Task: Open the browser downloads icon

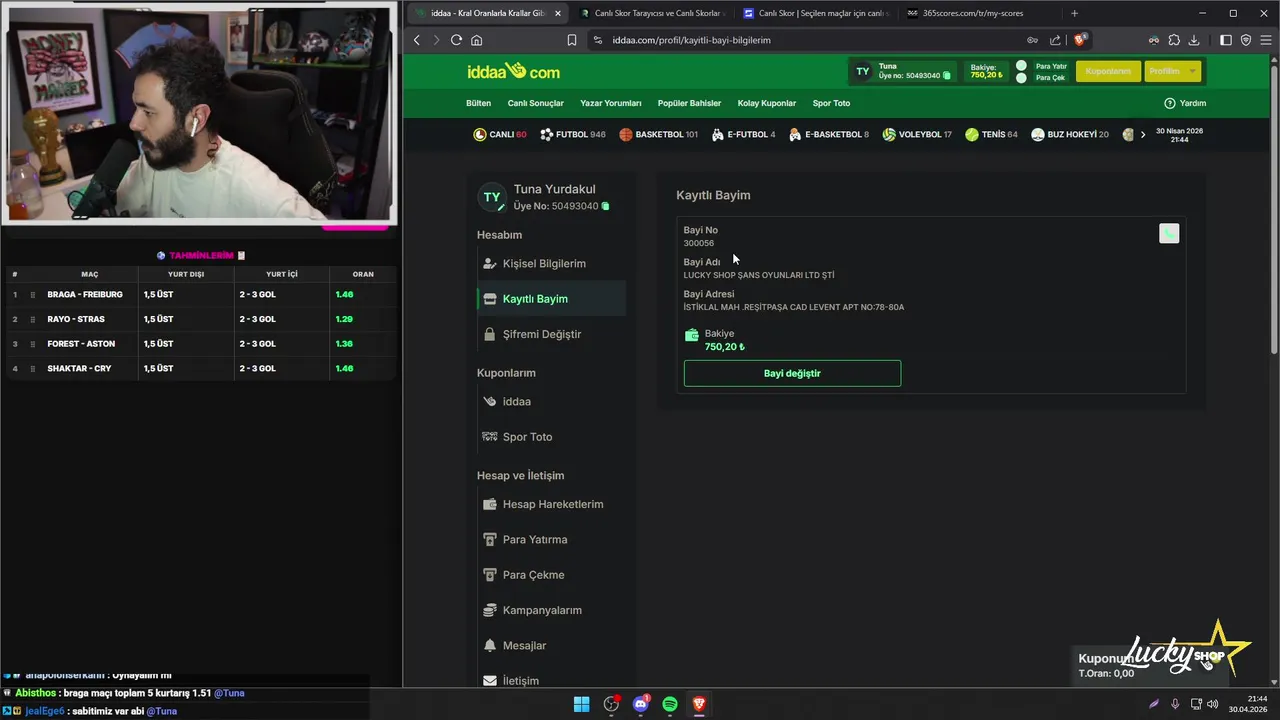Action: 1194,40
